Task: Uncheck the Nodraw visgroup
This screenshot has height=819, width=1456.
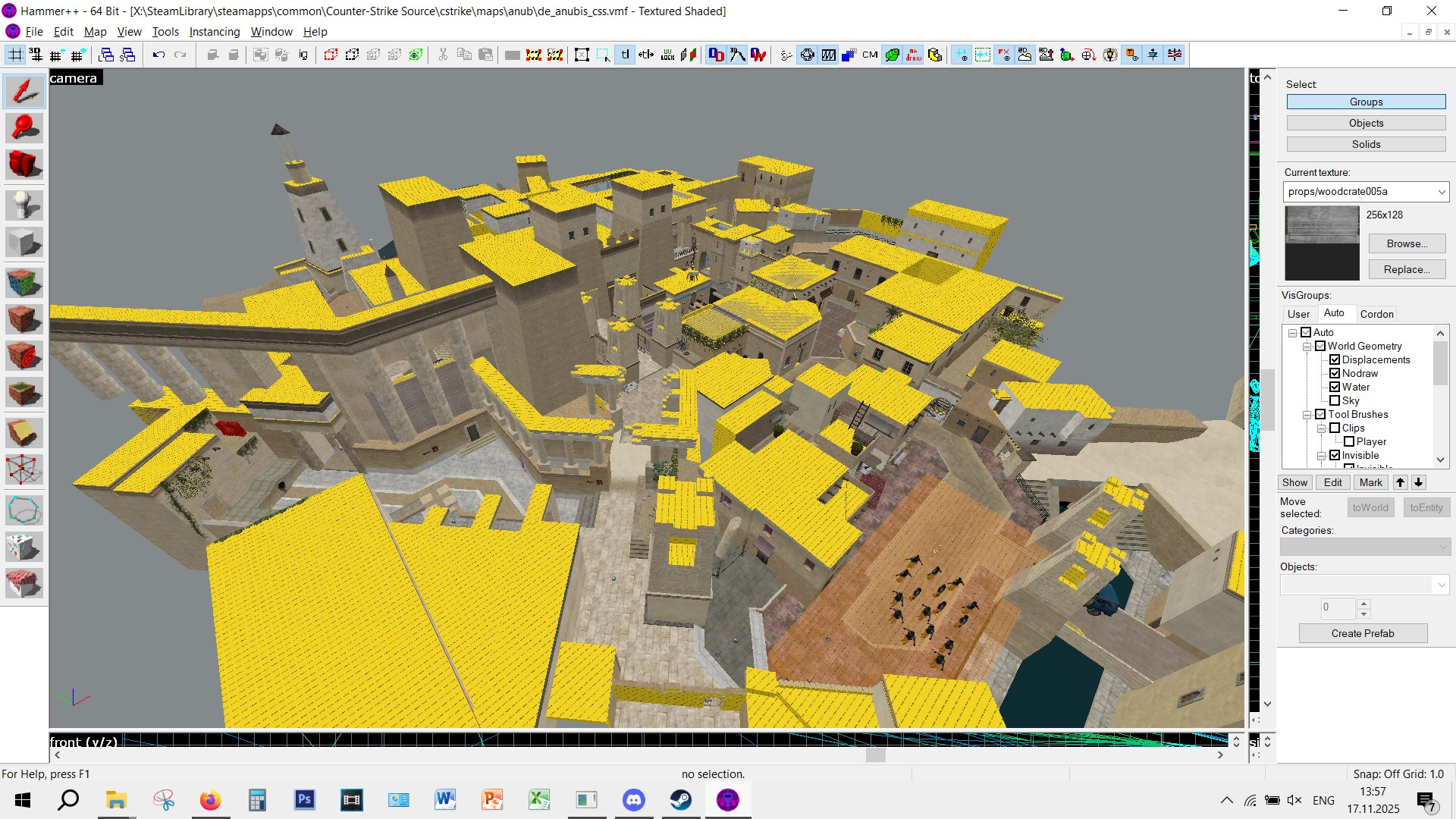Action: pos(1335,373)
